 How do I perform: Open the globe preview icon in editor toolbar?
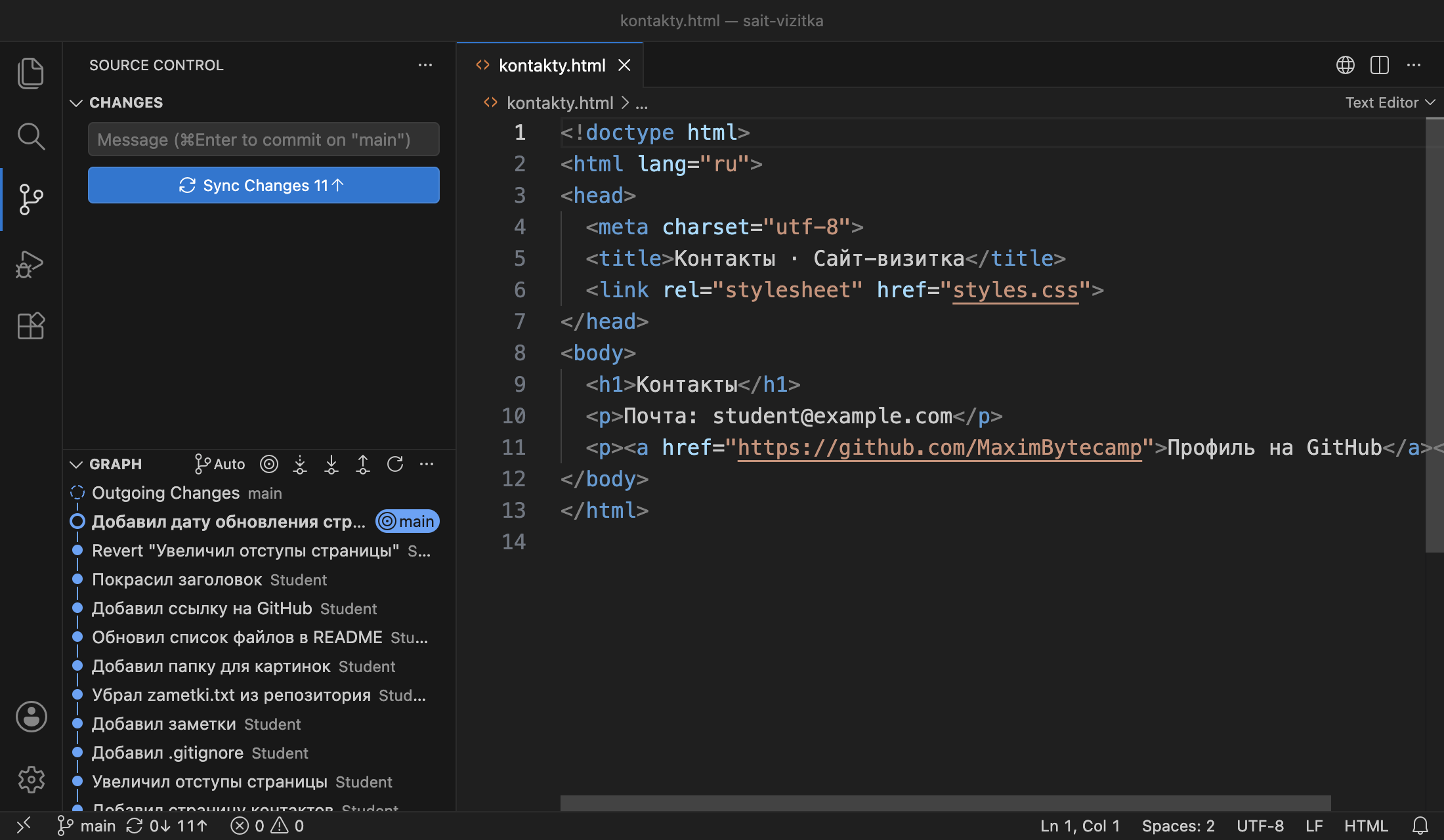pyautogui.click(x=1346, y=65)
